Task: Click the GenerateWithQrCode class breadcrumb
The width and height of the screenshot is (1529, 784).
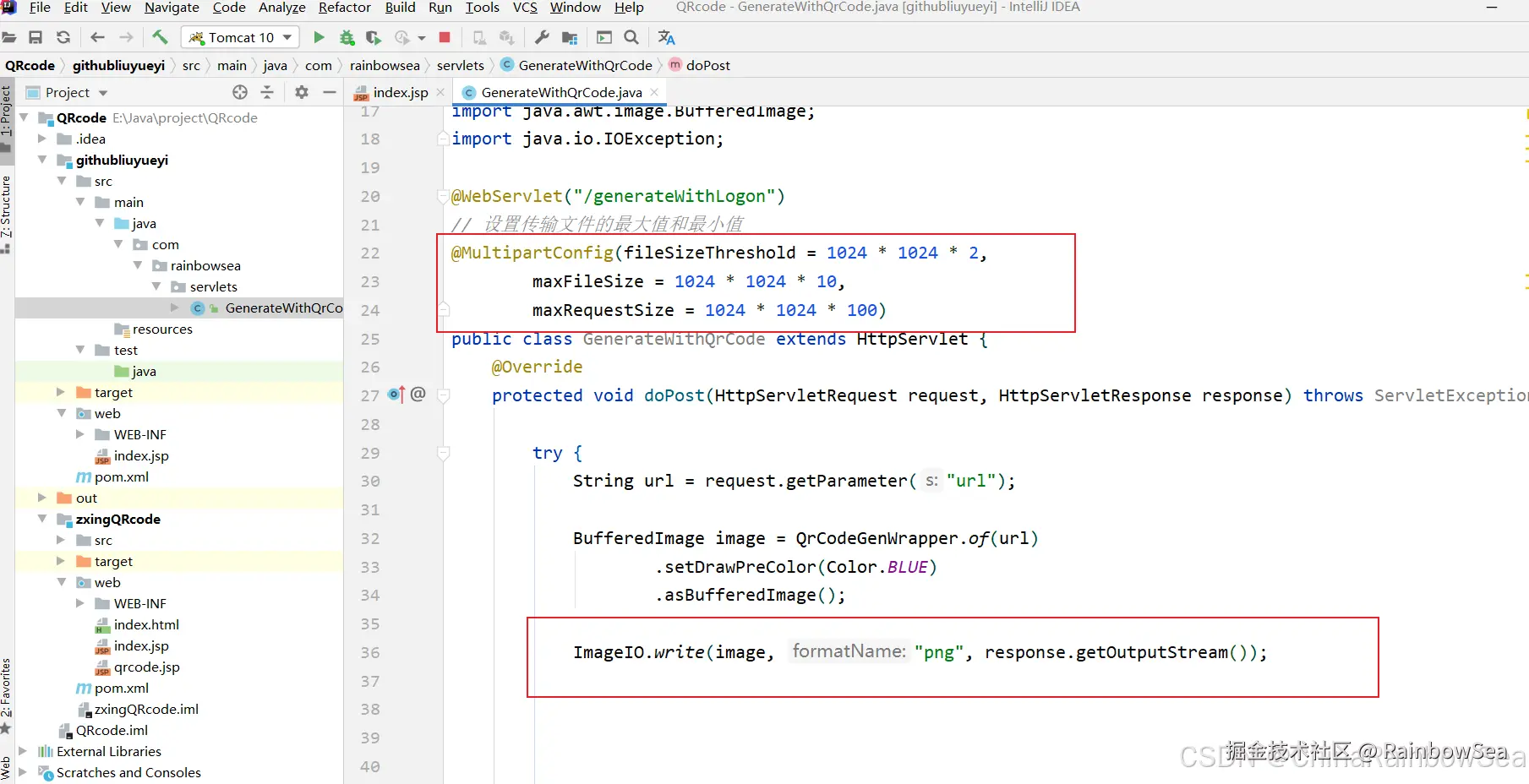Action: [x=576, y=65]
